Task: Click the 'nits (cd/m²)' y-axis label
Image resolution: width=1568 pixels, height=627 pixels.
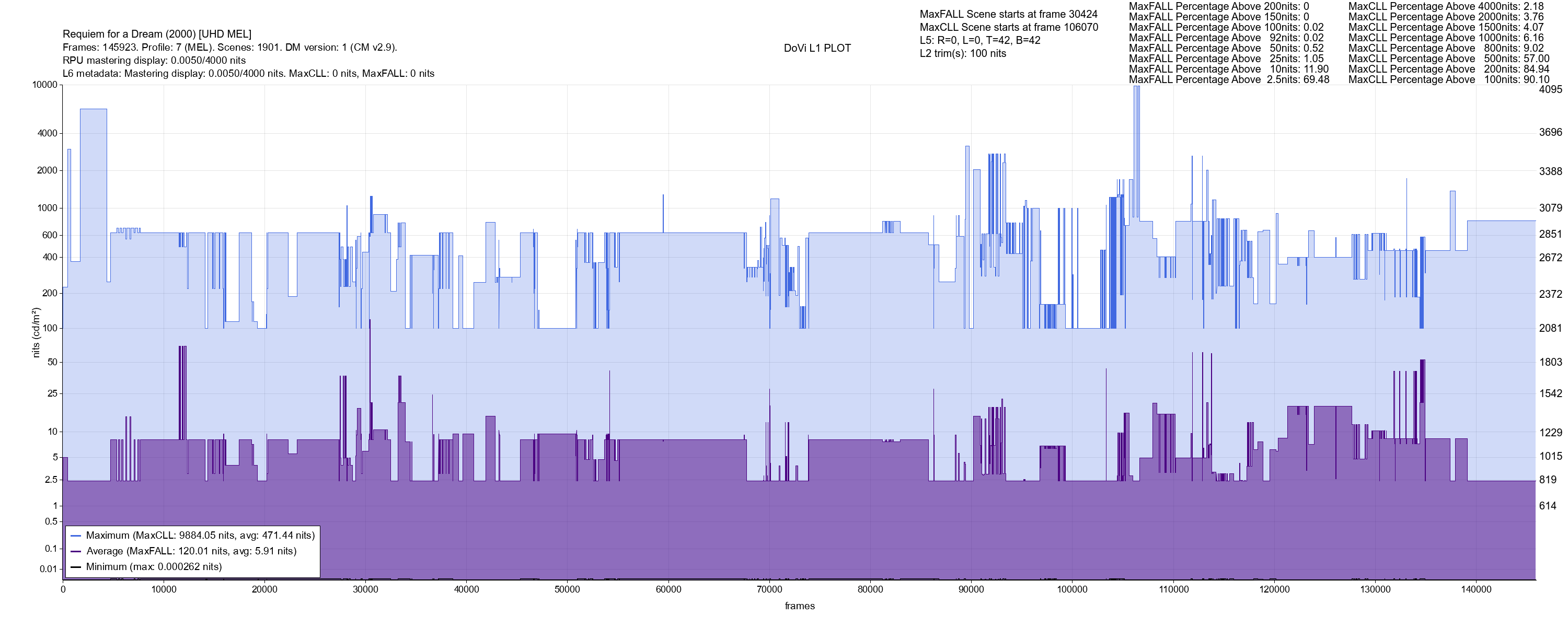Action: tap(36, 332)
